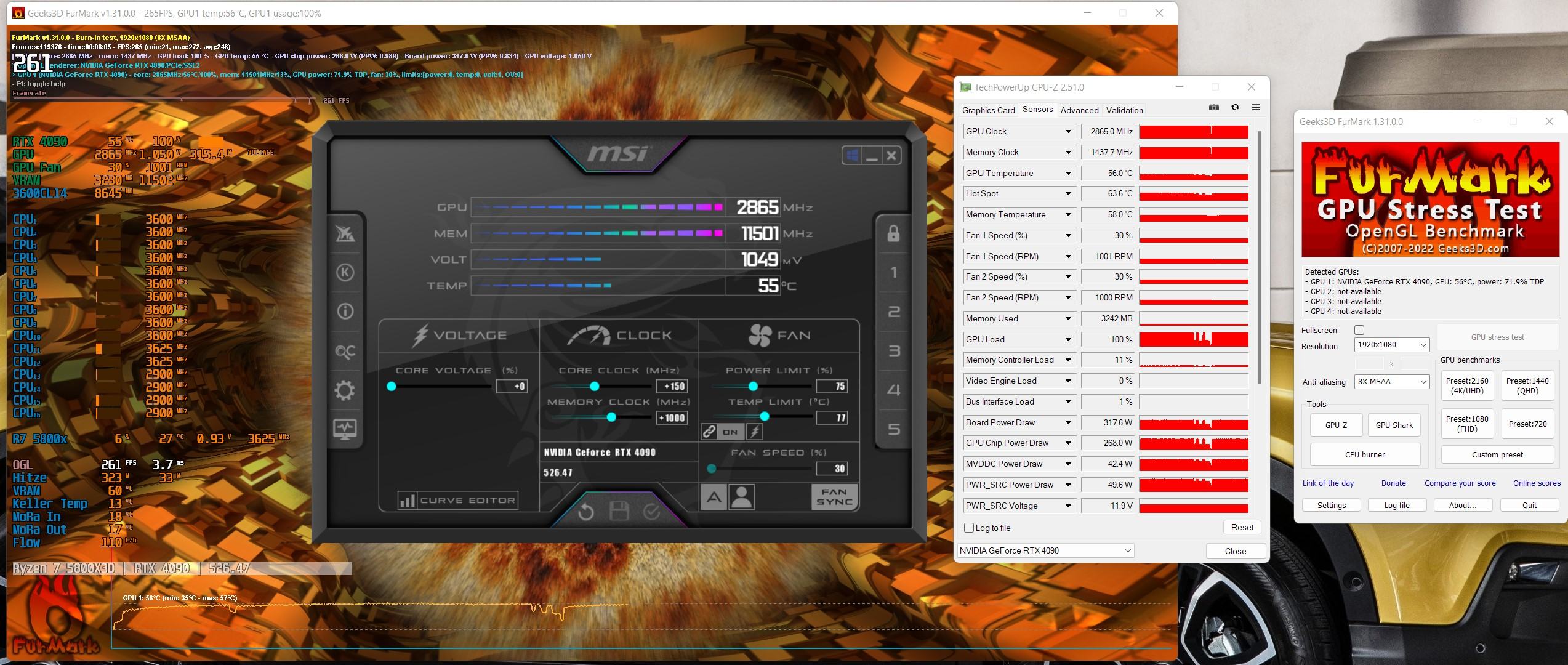Switch to GPU-Z Advanced tab

pyautogui.click(x=1079, y=110)
